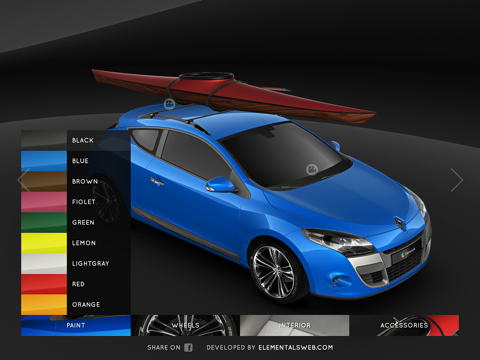Open the Wheels tab
The height and width of the screenshot is (360, 480).
click(185, 325)
